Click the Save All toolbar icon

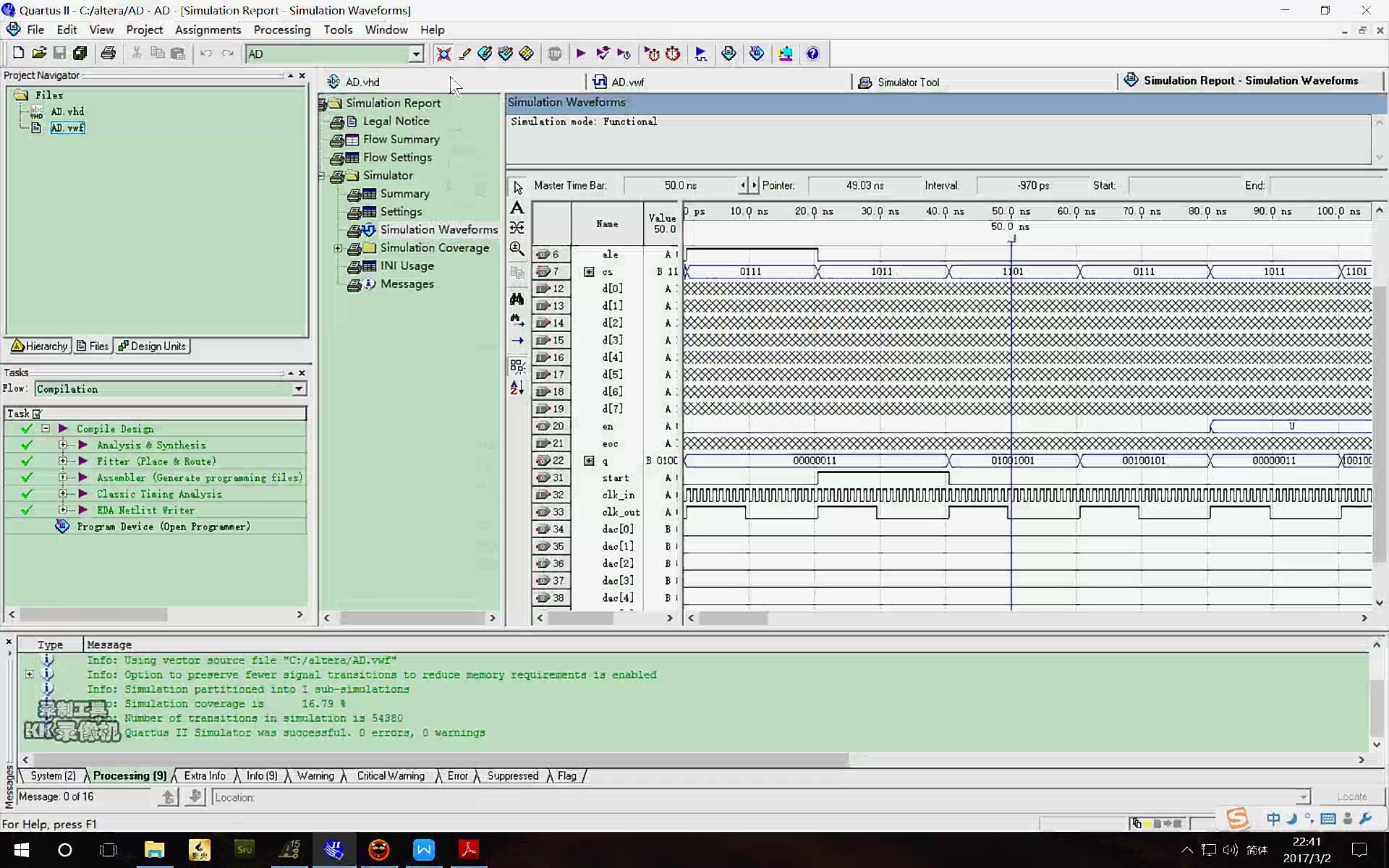pos(80,54)
